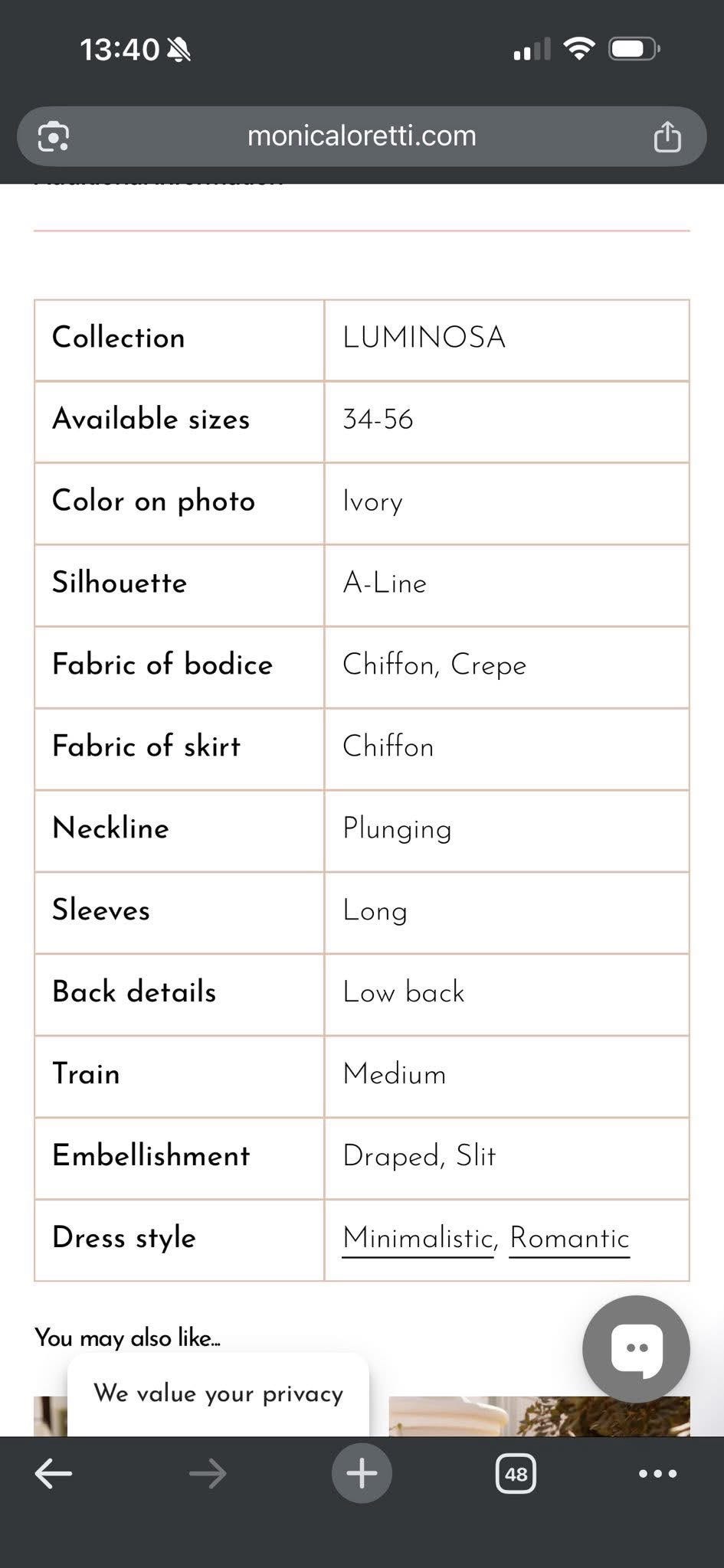Image resolution: width=724 pixels, height=1568 pixels.
Task: Open the Minimalistic dress style link
Action: [x=418, y=1238]
